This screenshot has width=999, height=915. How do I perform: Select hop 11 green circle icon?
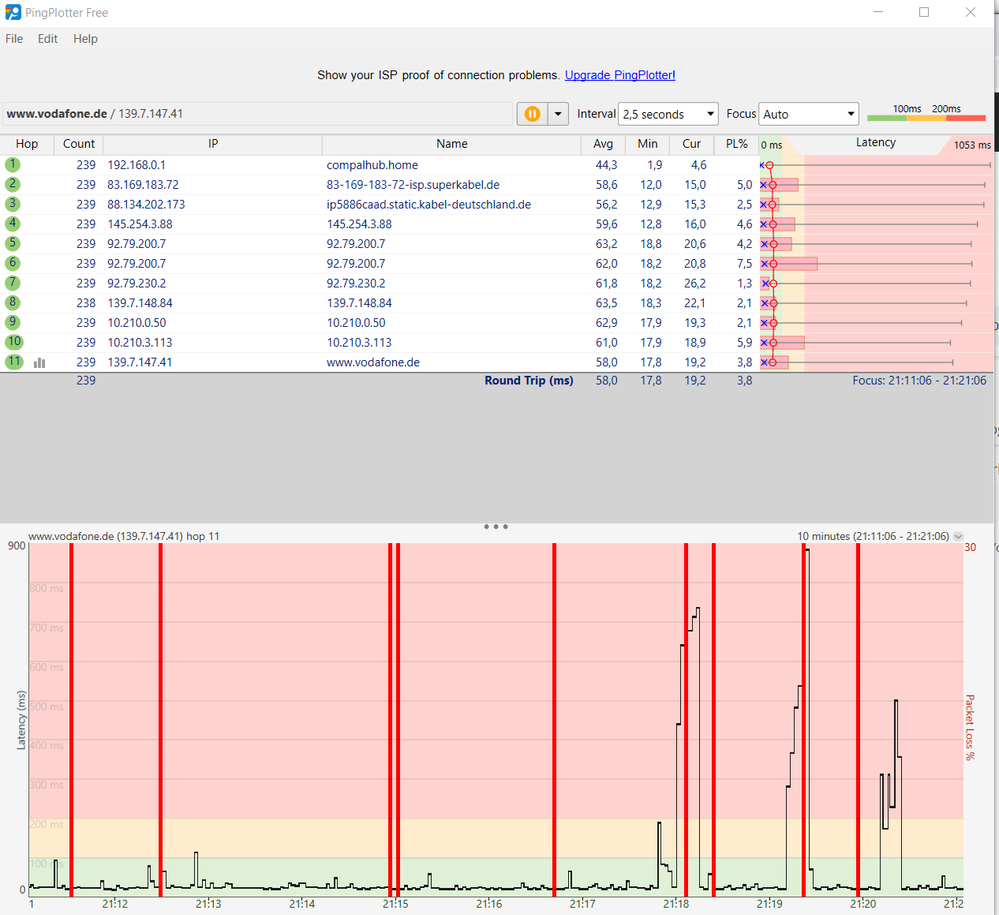pos(14,362)
